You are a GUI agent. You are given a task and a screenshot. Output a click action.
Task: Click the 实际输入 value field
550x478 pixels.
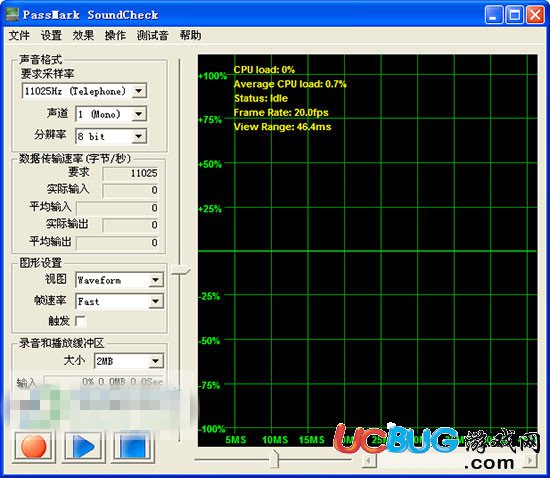130,190
